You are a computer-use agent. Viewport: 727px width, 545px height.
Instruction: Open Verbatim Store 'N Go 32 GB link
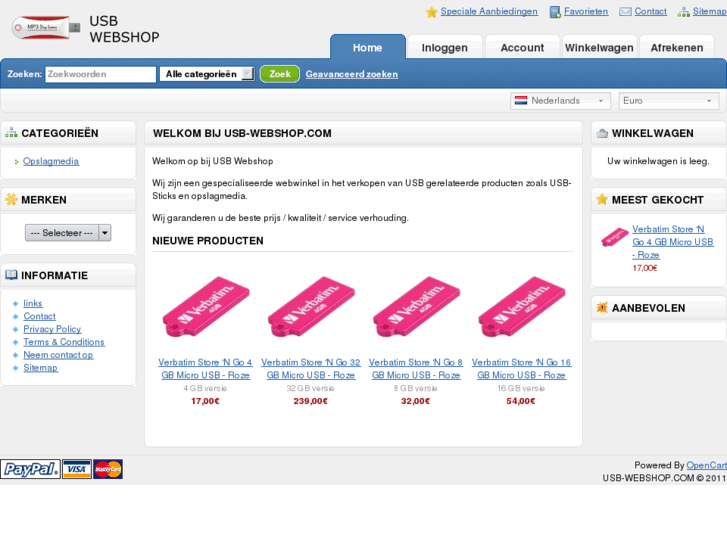pos(311,369)
